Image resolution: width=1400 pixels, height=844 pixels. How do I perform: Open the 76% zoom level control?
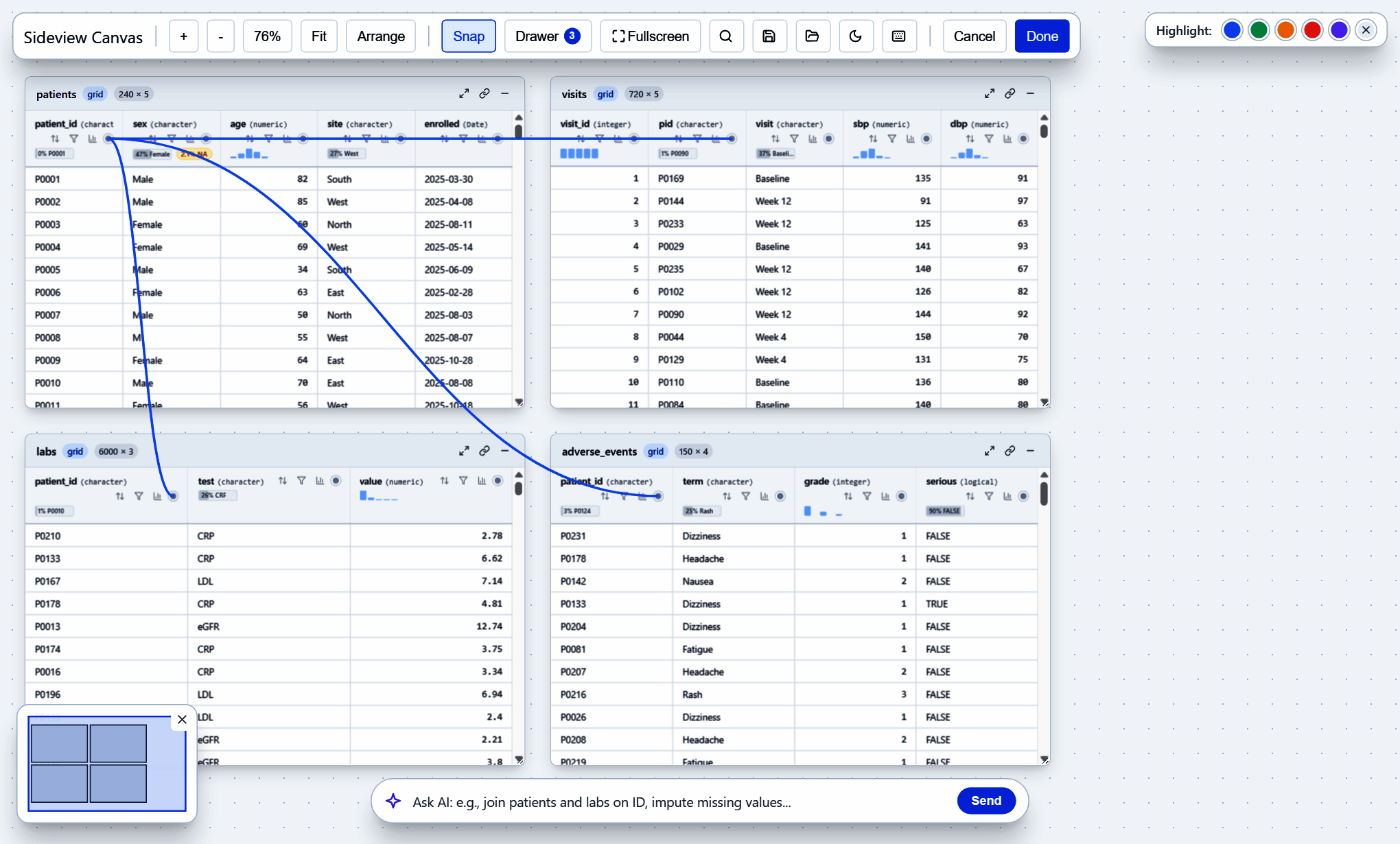click(x=267, y=36)
